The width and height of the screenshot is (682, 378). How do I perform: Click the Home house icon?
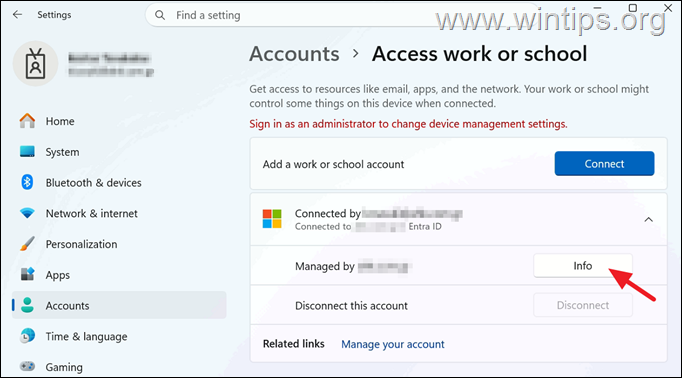[27, 121]
